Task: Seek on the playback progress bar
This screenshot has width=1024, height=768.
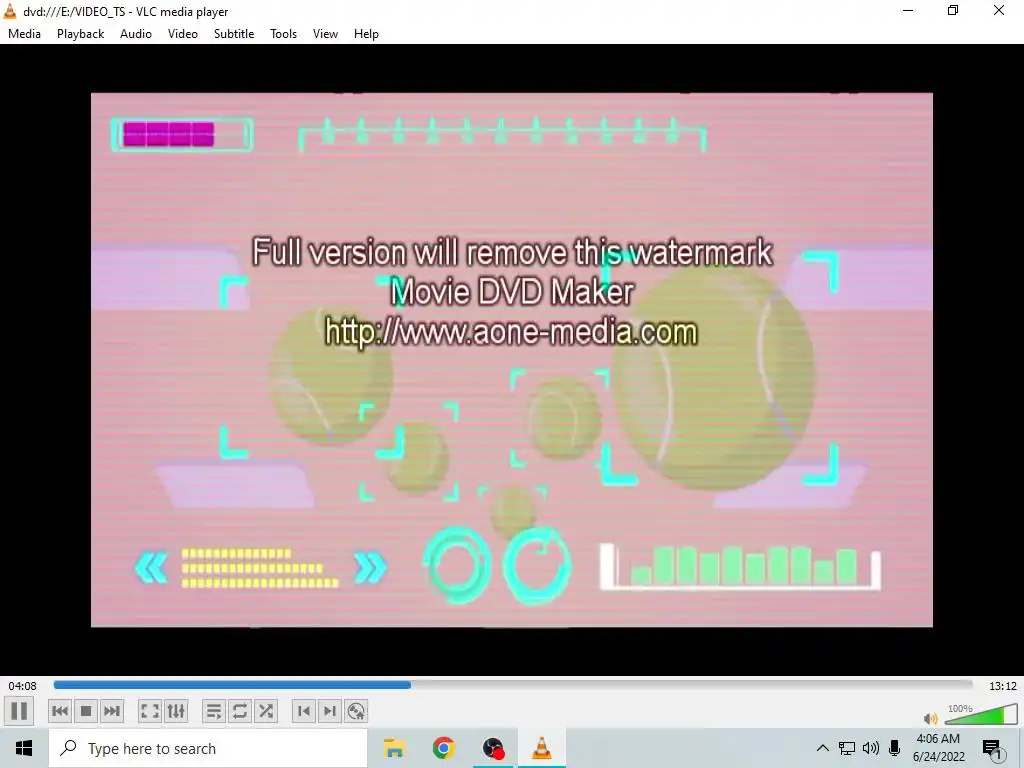Action: tap(513, 685)
